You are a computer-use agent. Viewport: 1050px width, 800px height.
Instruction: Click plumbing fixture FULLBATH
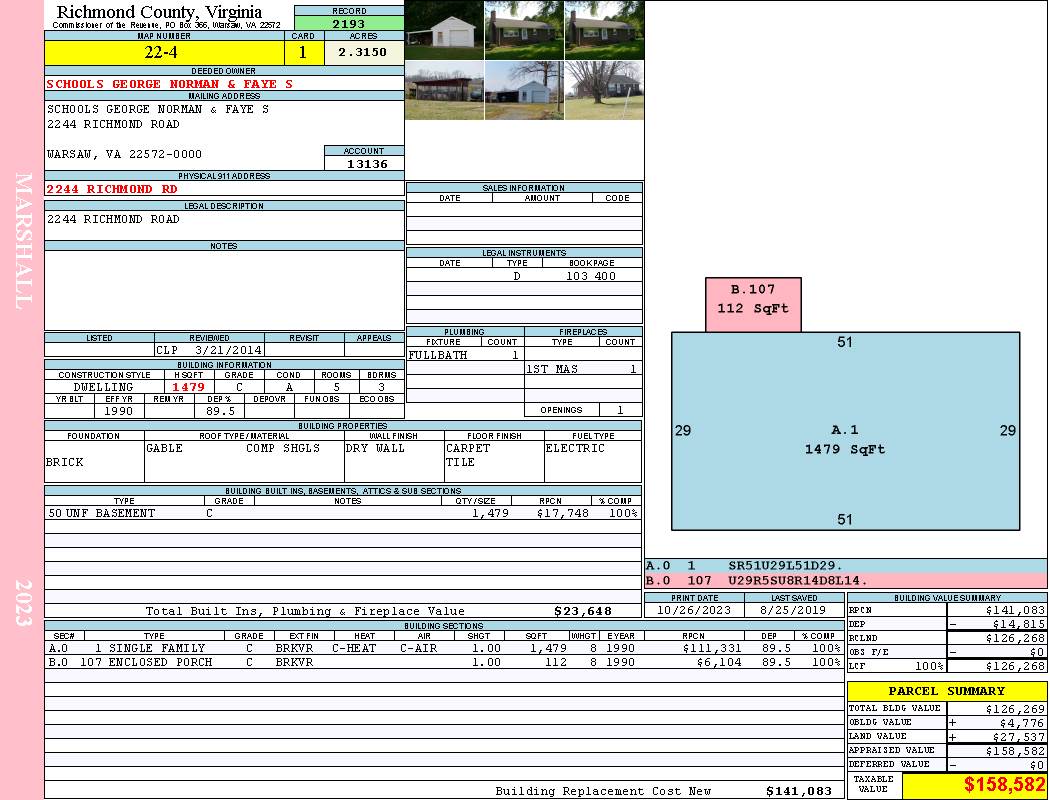click(x=438, y=355)
